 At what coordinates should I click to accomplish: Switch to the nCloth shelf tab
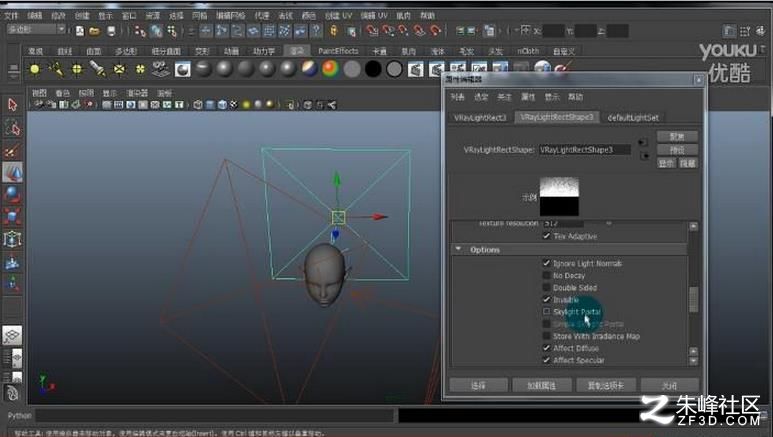(x=528, y=51)
